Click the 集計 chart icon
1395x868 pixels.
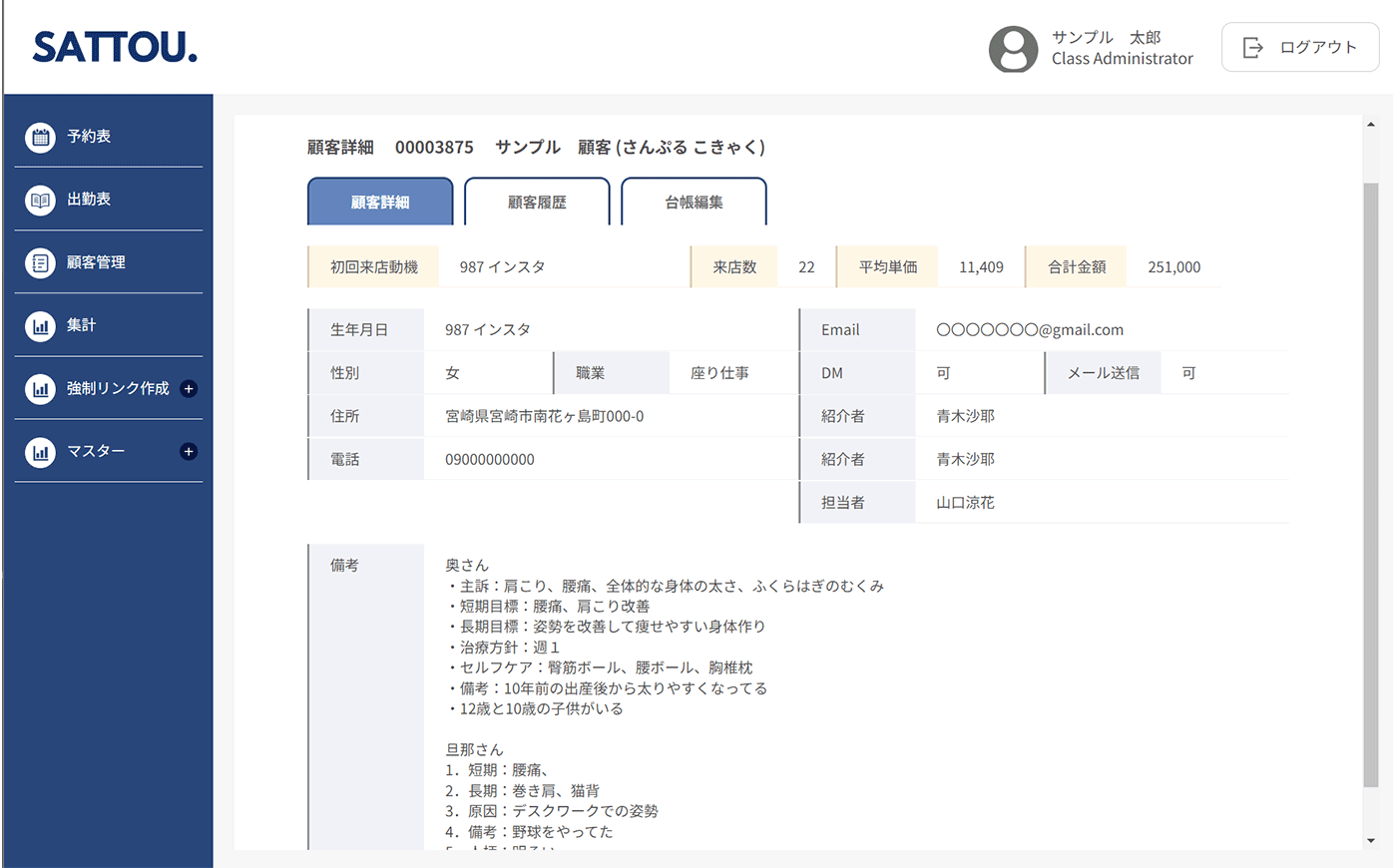[40, 325]
